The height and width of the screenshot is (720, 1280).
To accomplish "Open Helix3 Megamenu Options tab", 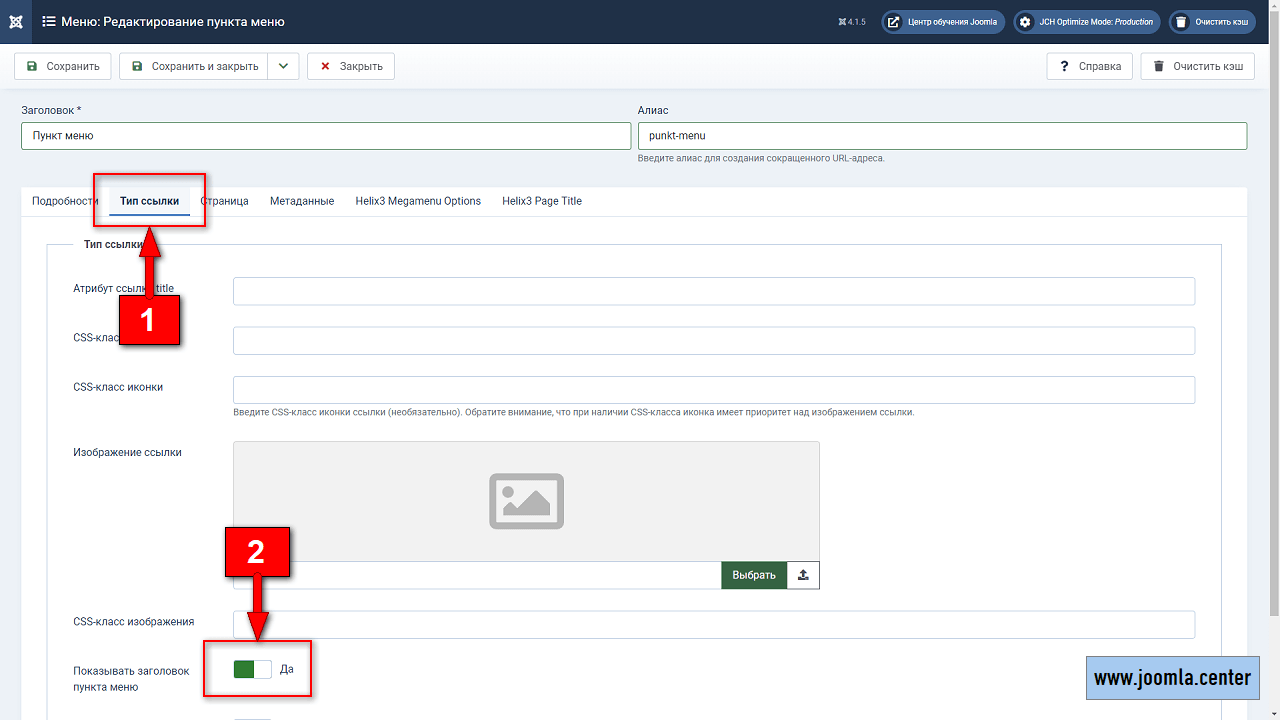I will [418, 201].
